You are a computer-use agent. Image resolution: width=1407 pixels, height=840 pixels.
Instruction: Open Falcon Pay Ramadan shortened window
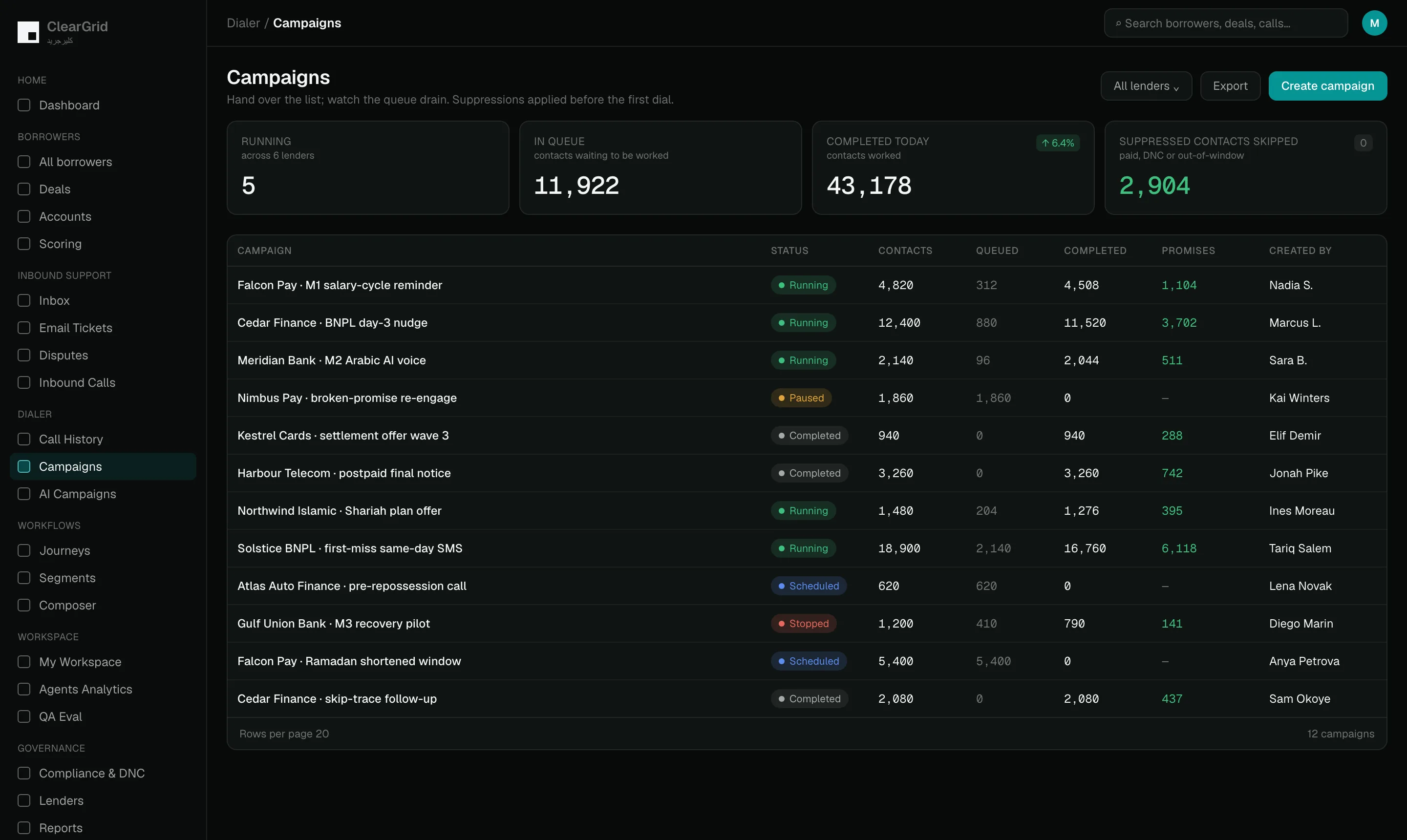pos(349,661)
